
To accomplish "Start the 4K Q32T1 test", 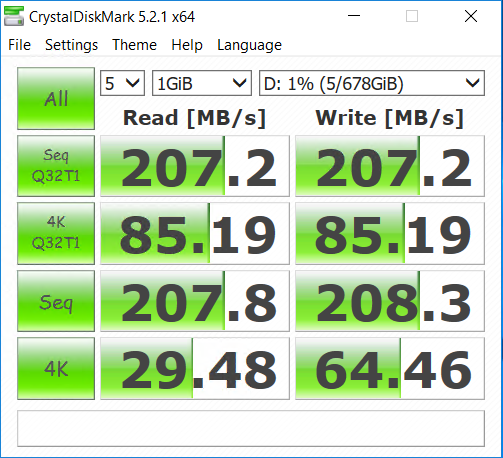I will coord(56,233).
